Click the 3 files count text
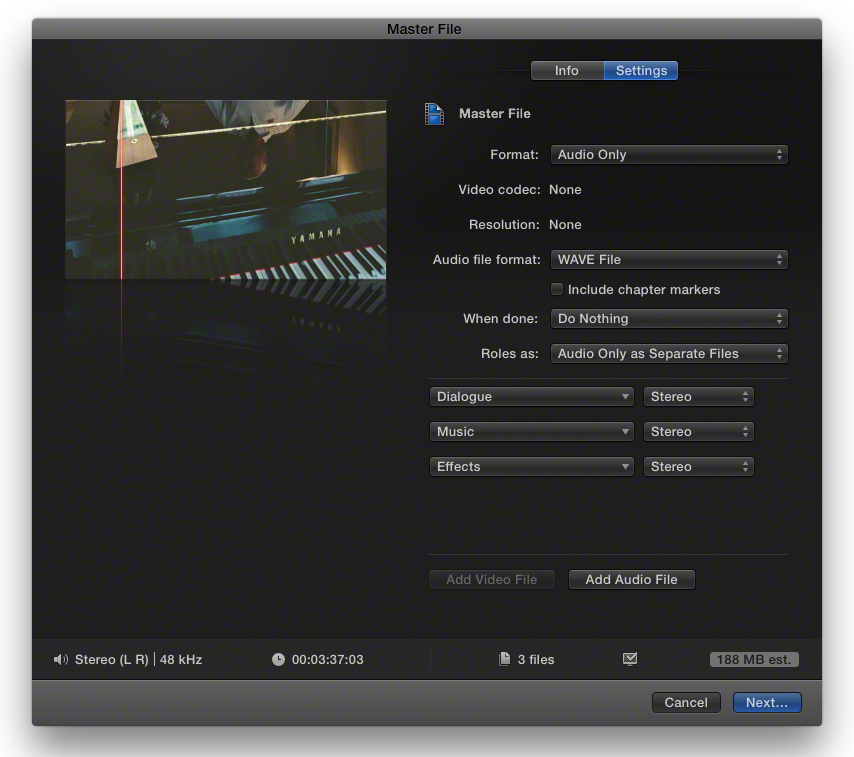Image resolution: width=854 pixels, height=757 pixels. click(536, 660)
